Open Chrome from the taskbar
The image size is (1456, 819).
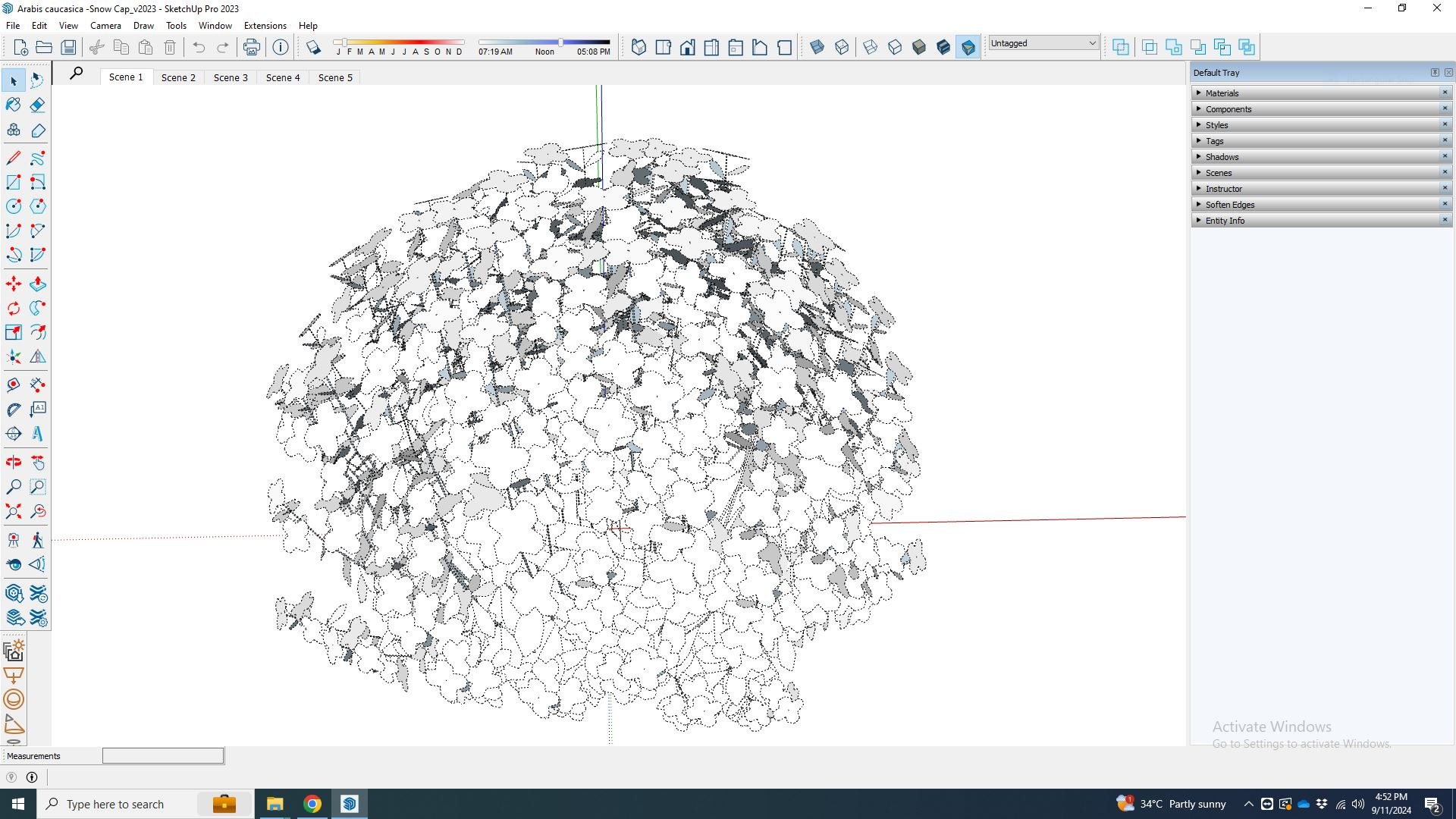click(312, 804)
